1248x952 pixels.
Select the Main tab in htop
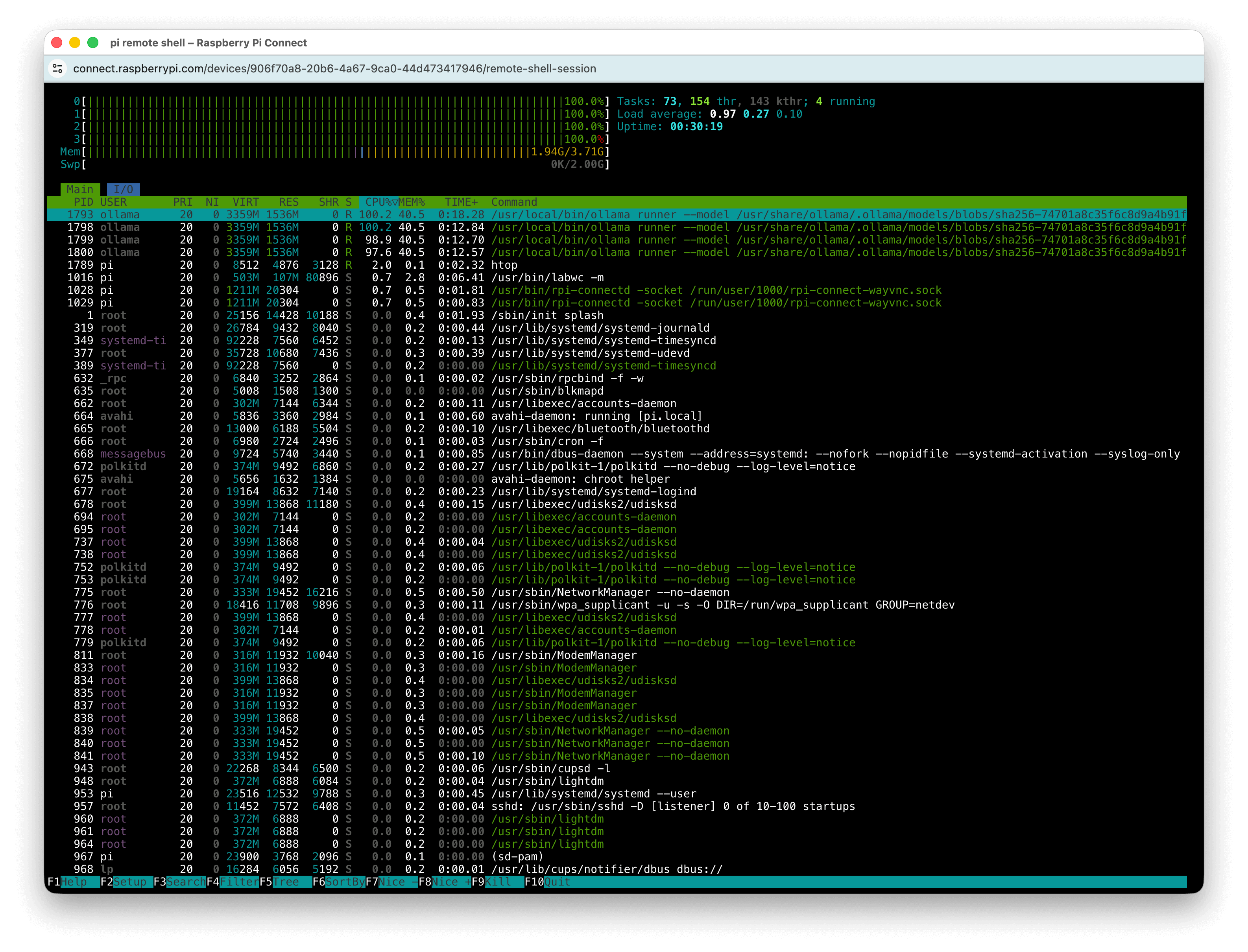(80, 189)
